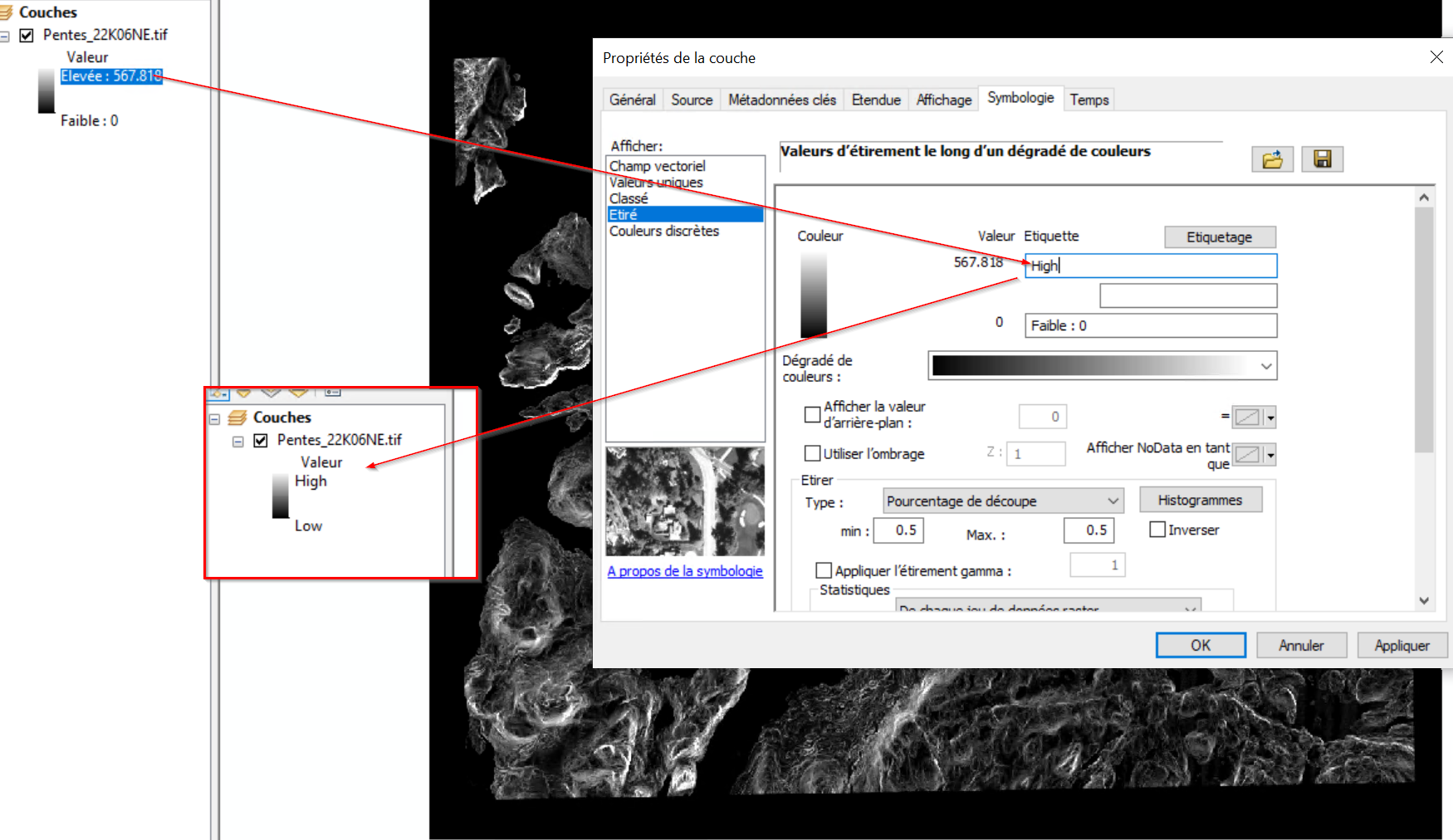
Task: Click the Histogrammes button
Action: point(1201,499)
